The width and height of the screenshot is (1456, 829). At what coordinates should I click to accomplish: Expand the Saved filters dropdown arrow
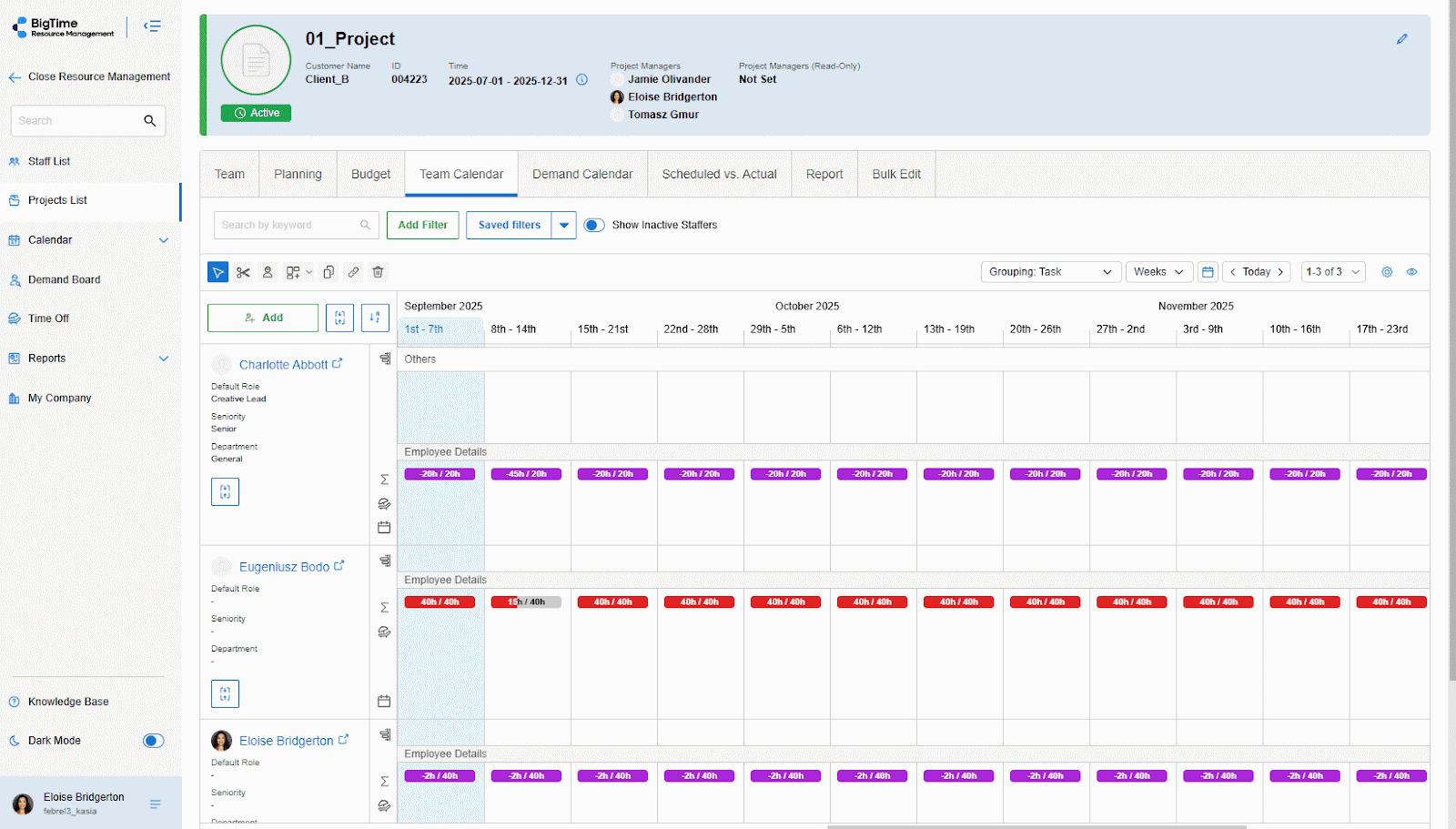(x=564, y=225)
